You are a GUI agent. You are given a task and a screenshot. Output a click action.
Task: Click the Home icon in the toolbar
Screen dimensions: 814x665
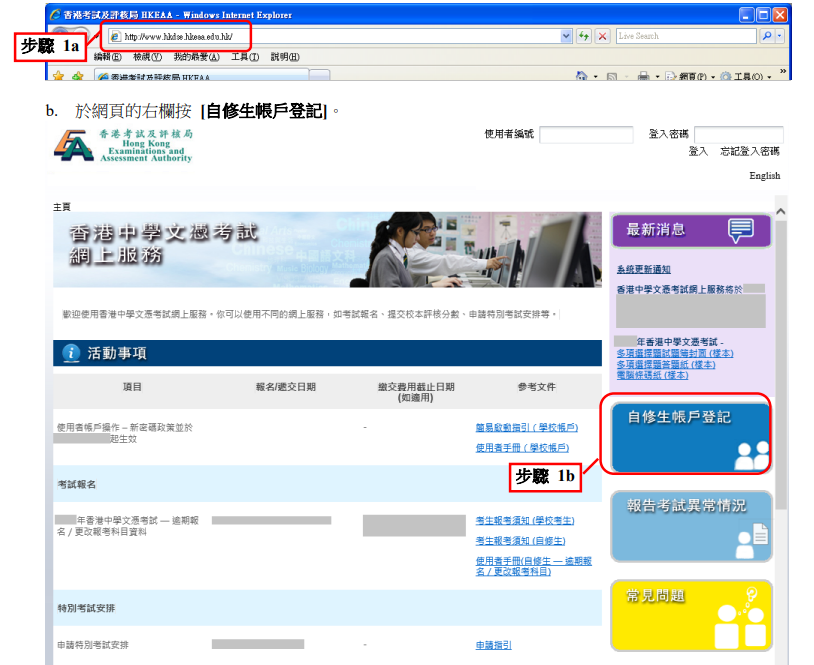coord(581,76)
